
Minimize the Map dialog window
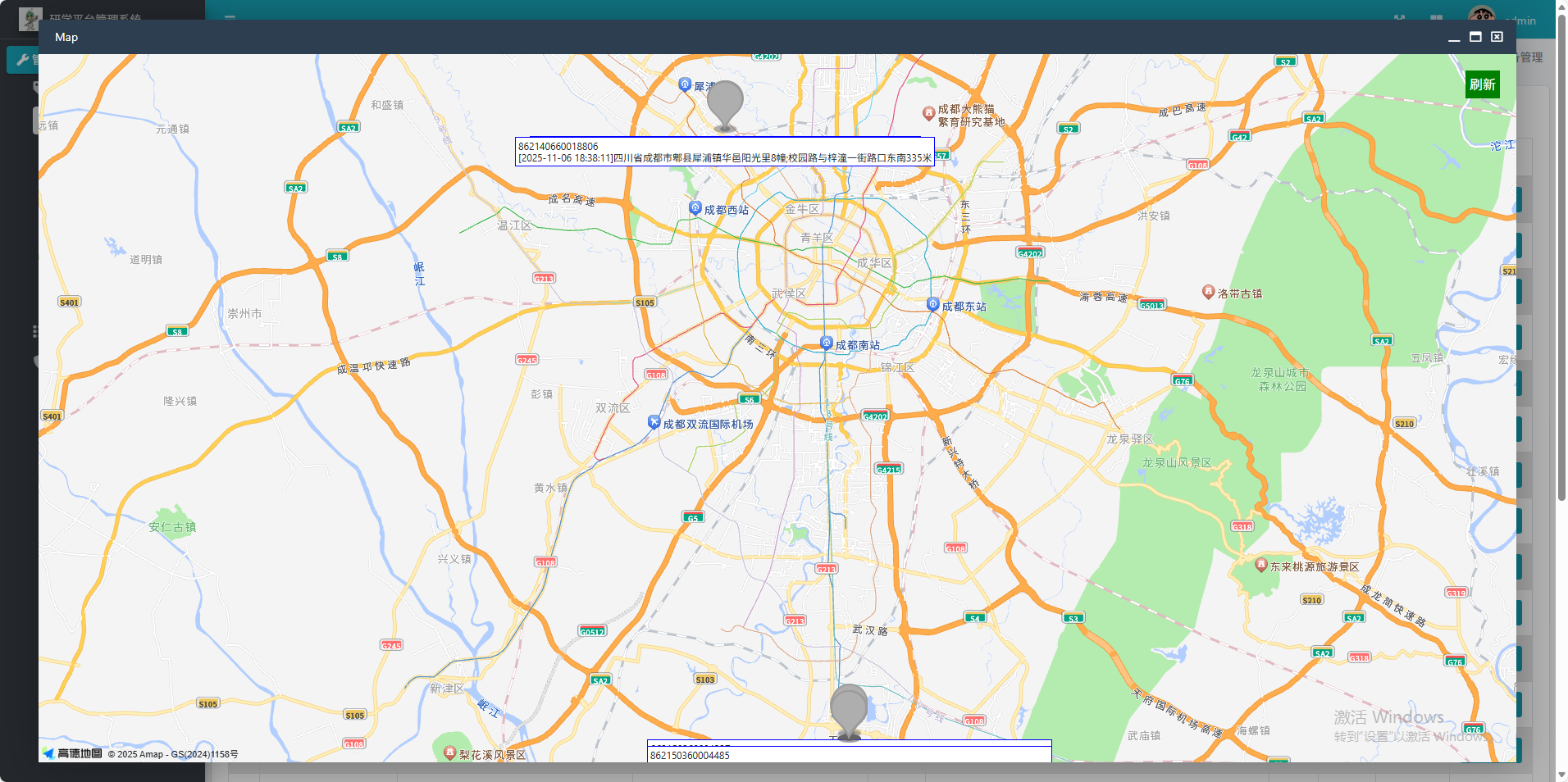tap(1454, 37)
